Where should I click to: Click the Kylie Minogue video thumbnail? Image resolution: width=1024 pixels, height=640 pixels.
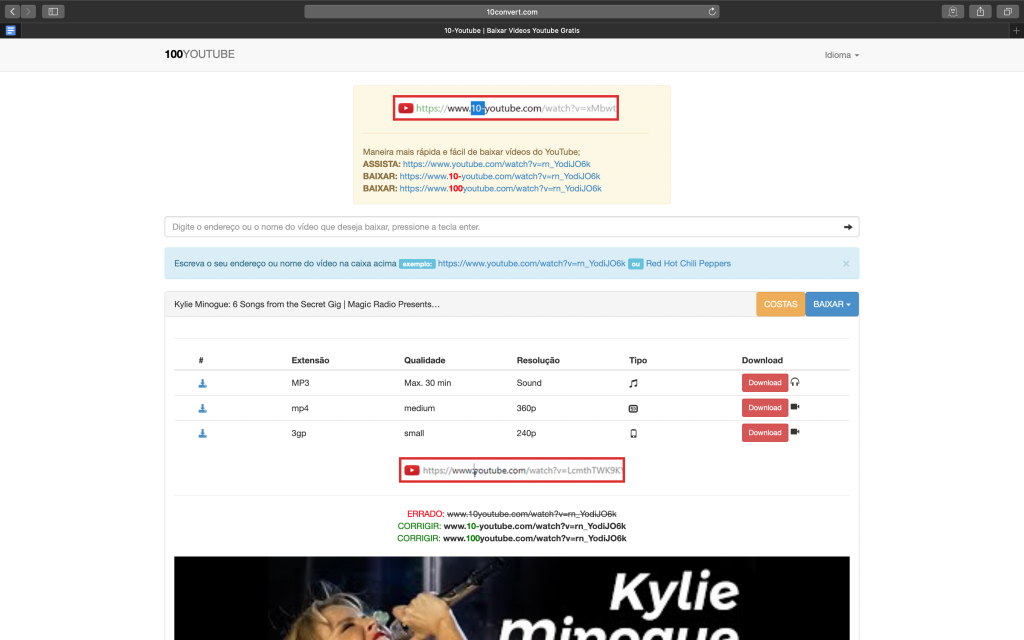512,598
